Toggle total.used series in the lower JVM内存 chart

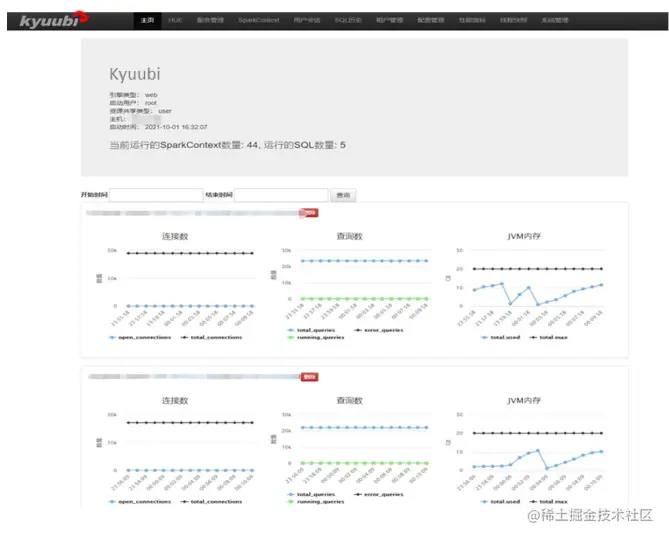click(x=500, y=502)
